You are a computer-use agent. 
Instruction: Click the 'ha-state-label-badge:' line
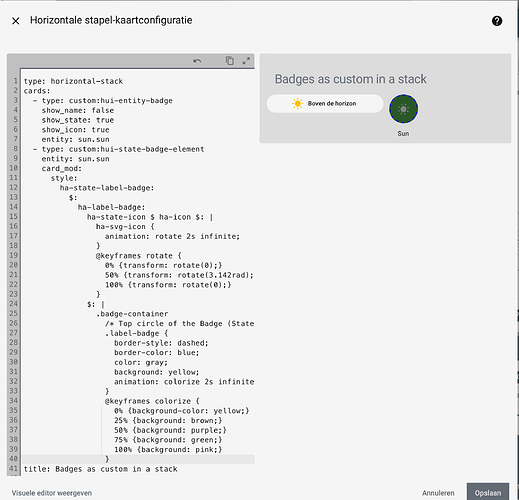point(107,188)
